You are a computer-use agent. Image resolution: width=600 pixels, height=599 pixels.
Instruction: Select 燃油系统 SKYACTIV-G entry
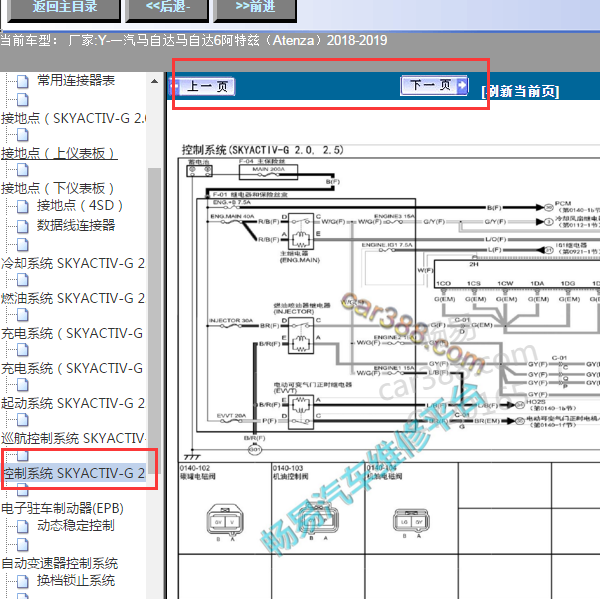73,298
